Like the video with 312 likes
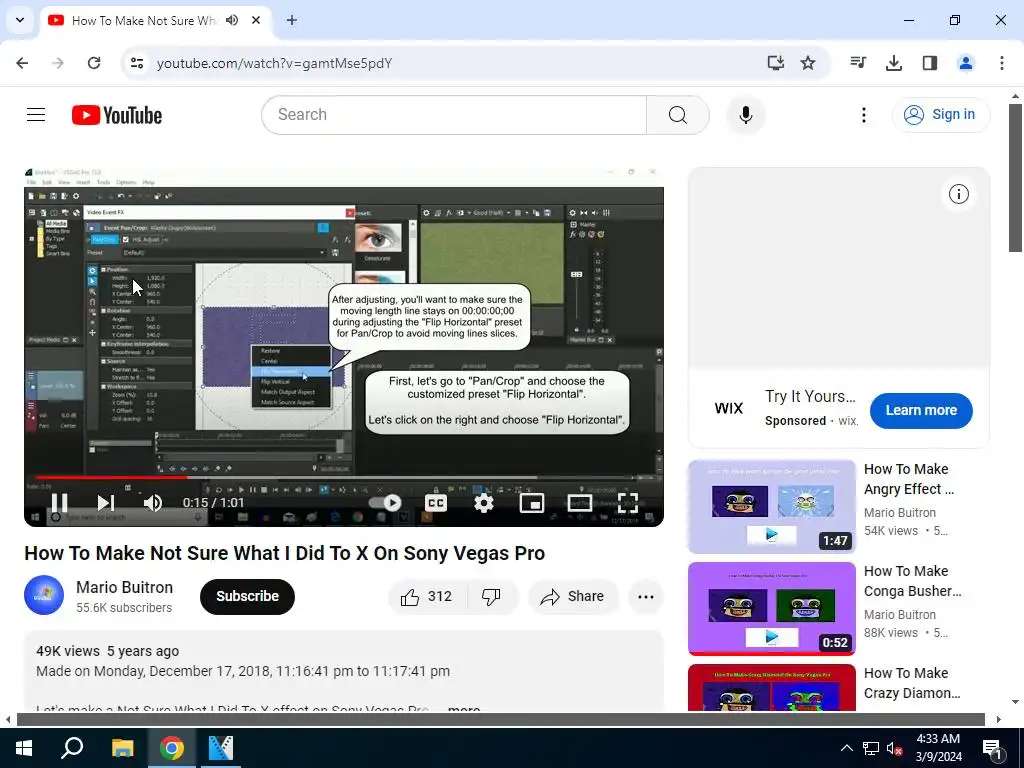Image resolution: width=1024 pixels, height=768 pixels. click(427, 596)
